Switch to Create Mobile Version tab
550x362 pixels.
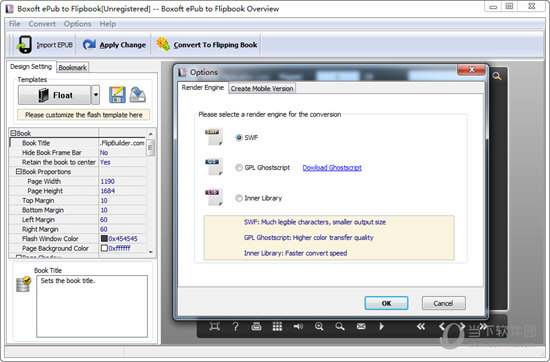click(x=262, y=88)
